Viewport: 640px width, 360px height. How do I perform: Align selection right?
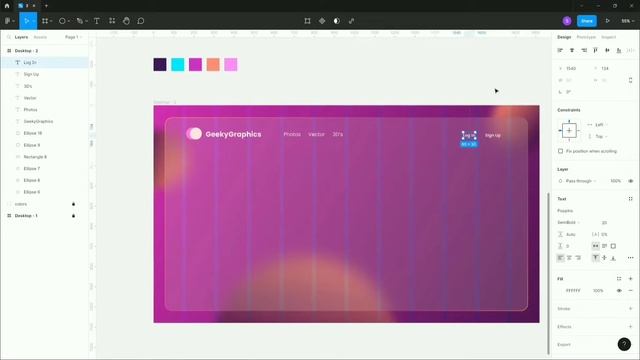[584, 50]
